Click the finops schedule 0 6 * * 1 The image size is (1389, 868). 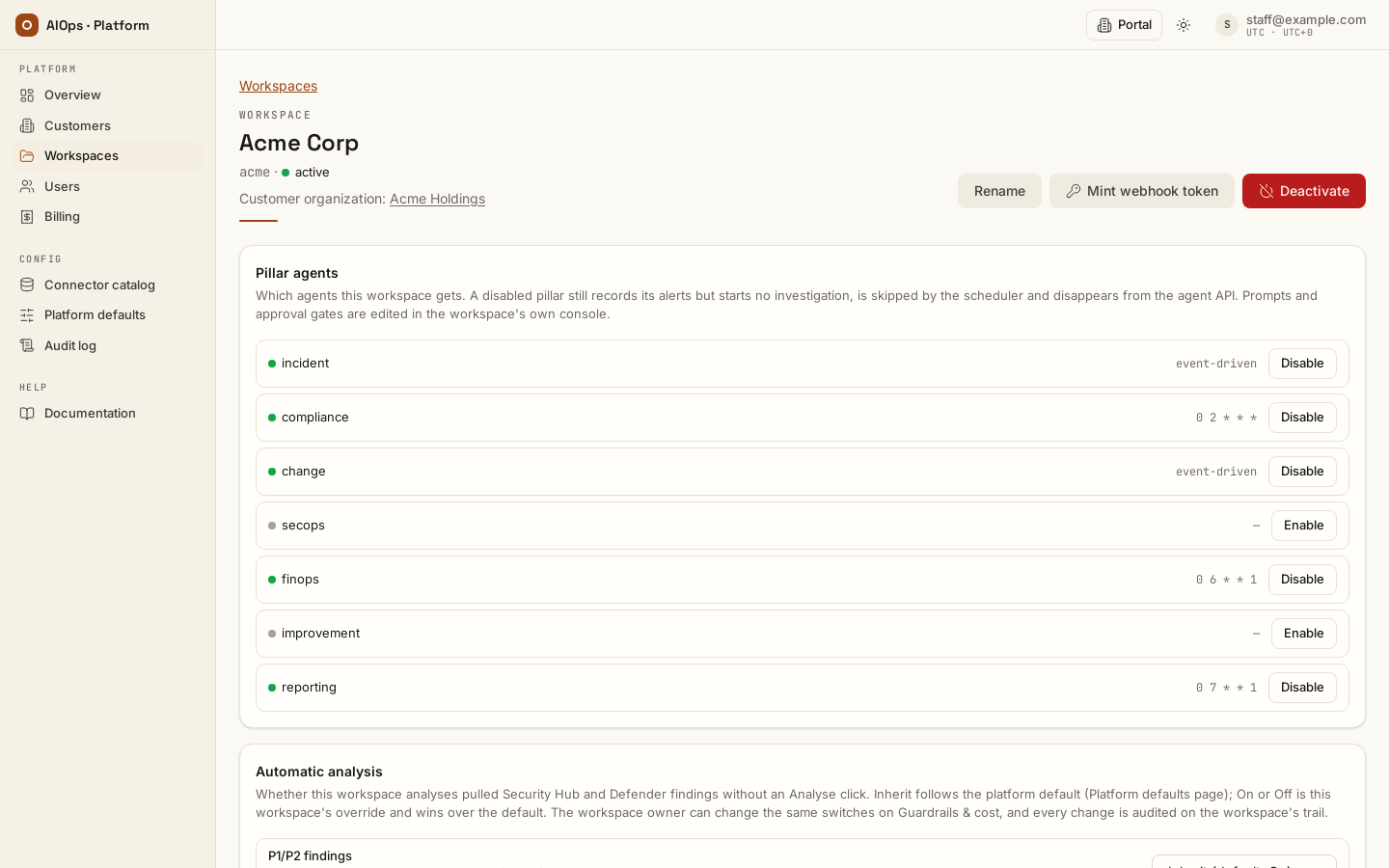click(1227, 580)
